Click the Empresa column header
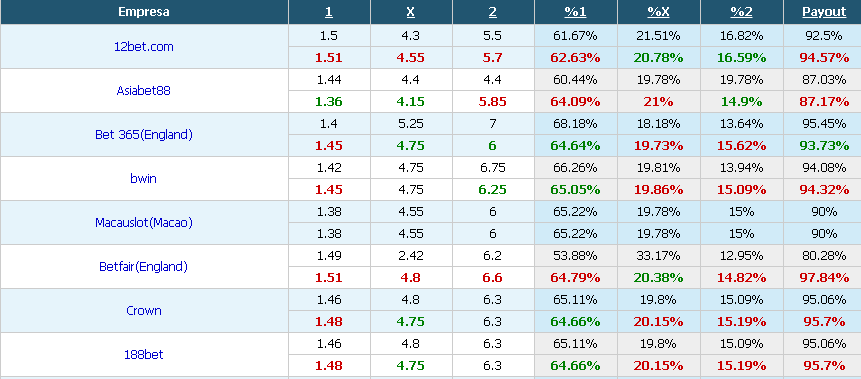The image size is (861, 379). tap(144, 12)
